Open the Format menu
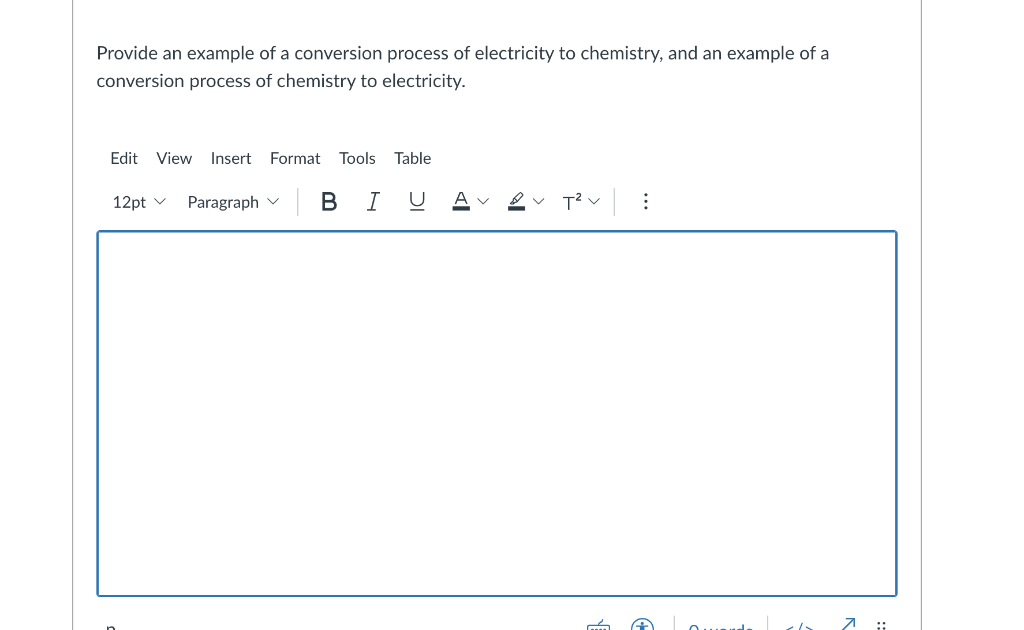Viewport: 1024px width, 630px height. 295,158
